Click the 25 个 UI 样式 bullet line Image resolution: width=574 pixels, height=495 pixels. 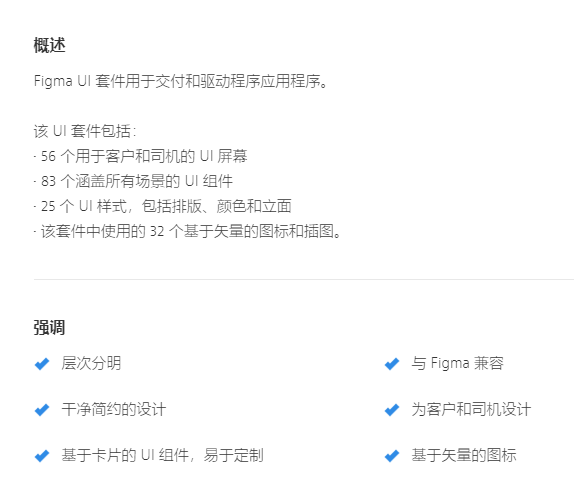(163, 206)
